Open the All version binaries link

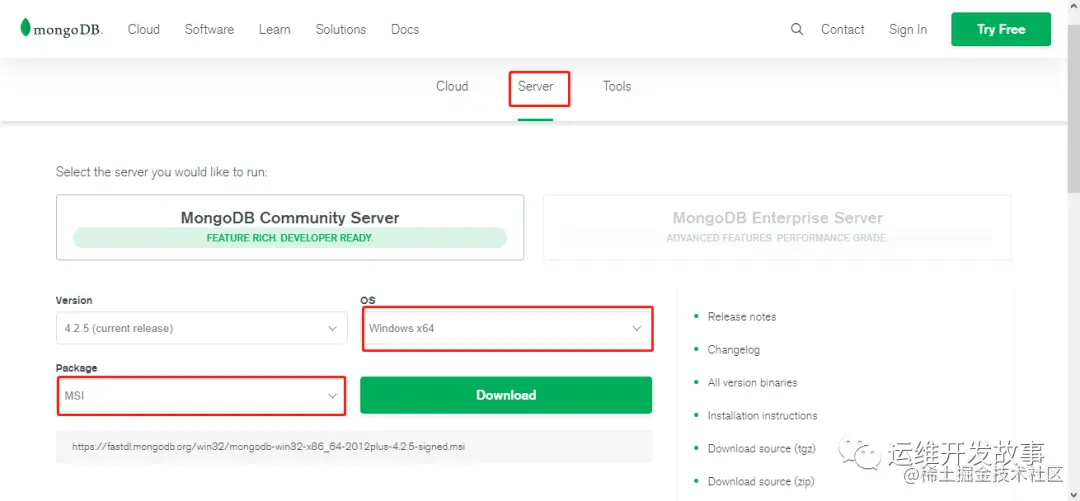tap(752, 382)
